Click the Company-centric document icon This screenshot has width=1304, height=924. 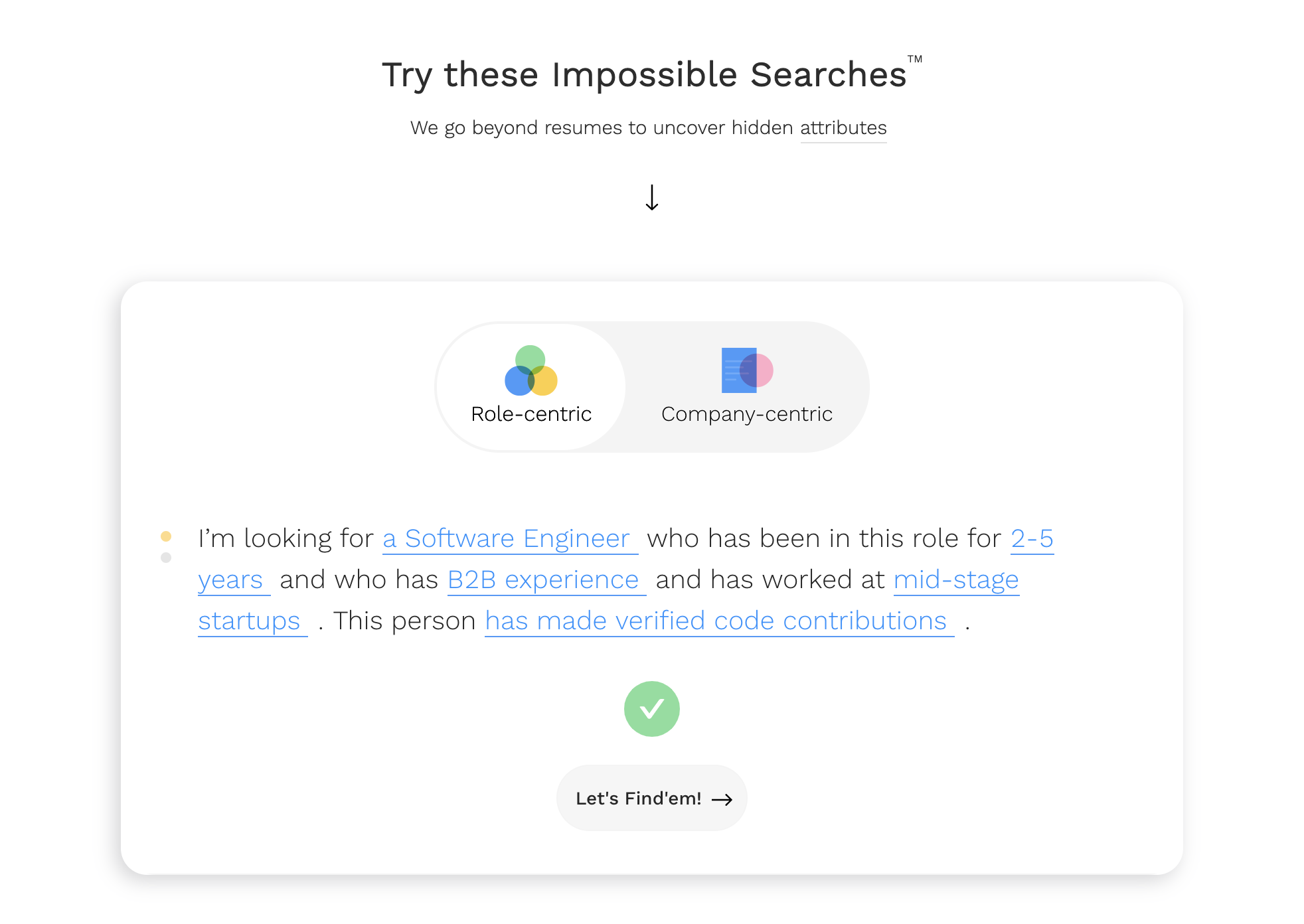point(746,370)
